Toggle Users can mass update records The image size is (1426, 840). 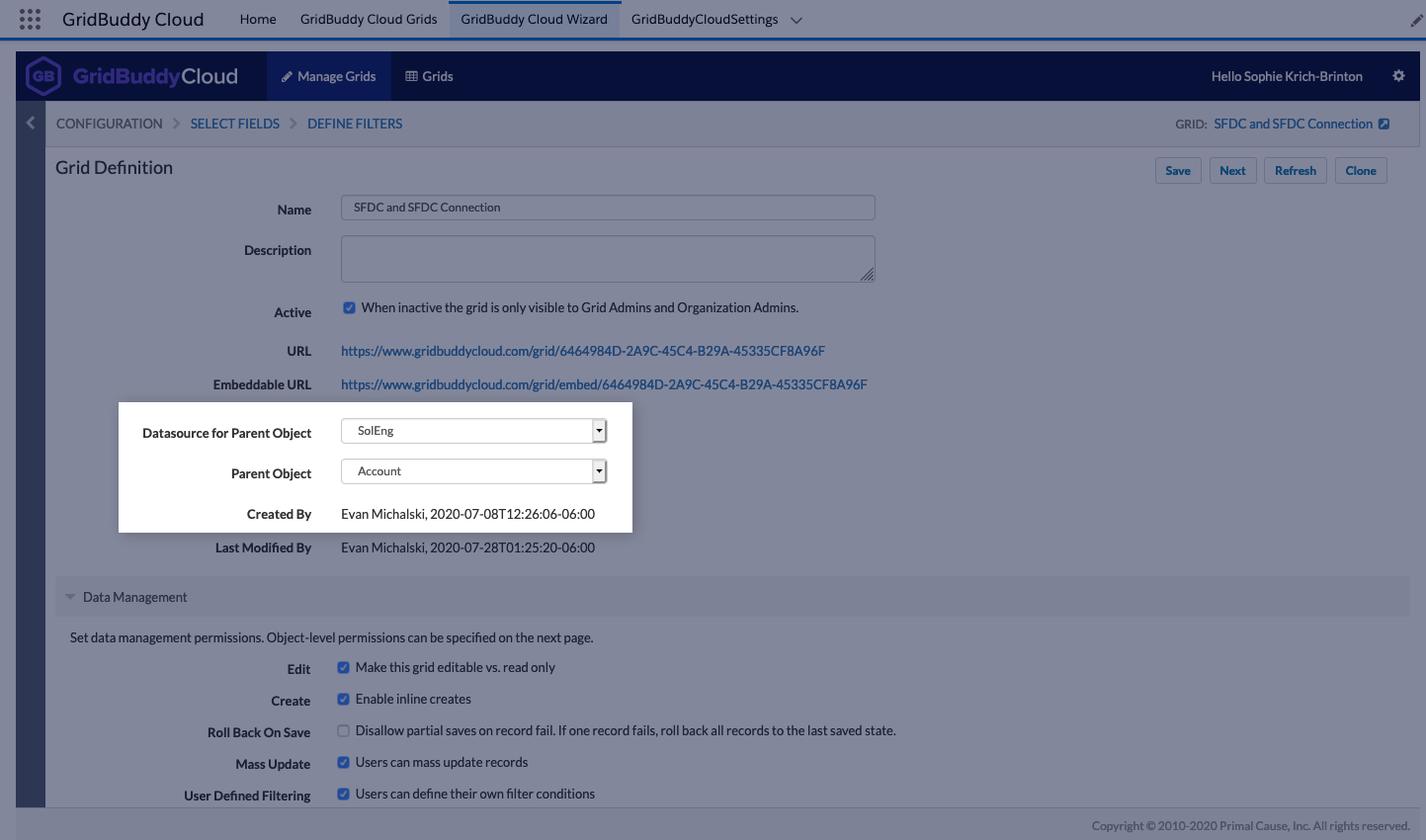343,762
